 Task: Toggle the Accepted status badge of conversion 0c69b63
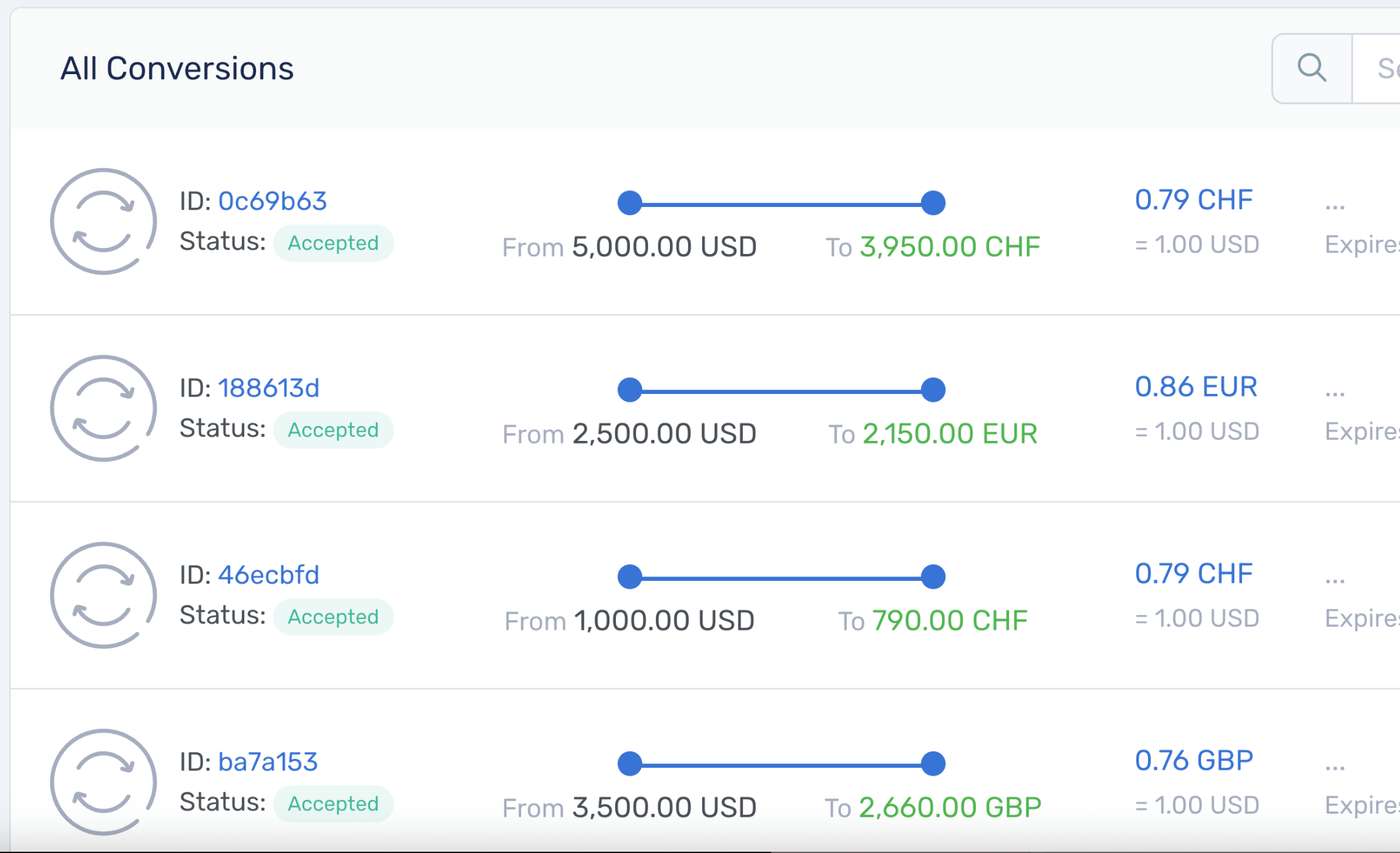(x=333, y=243)
